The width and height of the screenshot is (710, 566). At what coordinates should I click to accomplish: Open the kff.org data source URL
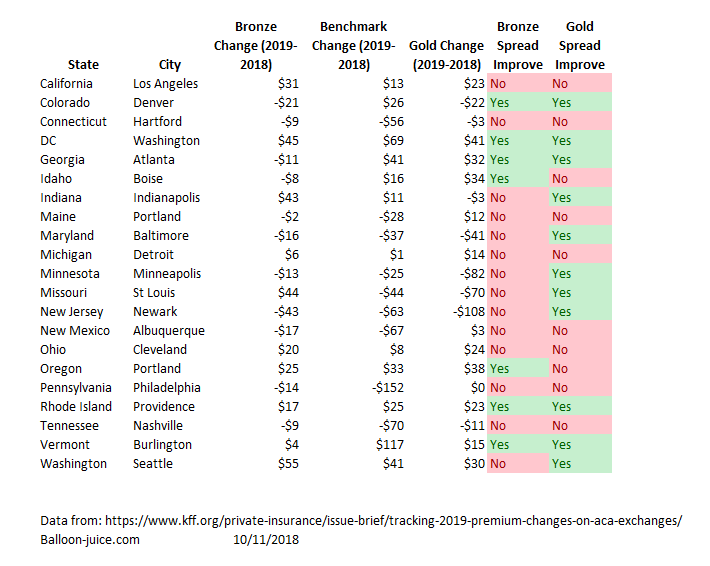click(x=393, y=521)
